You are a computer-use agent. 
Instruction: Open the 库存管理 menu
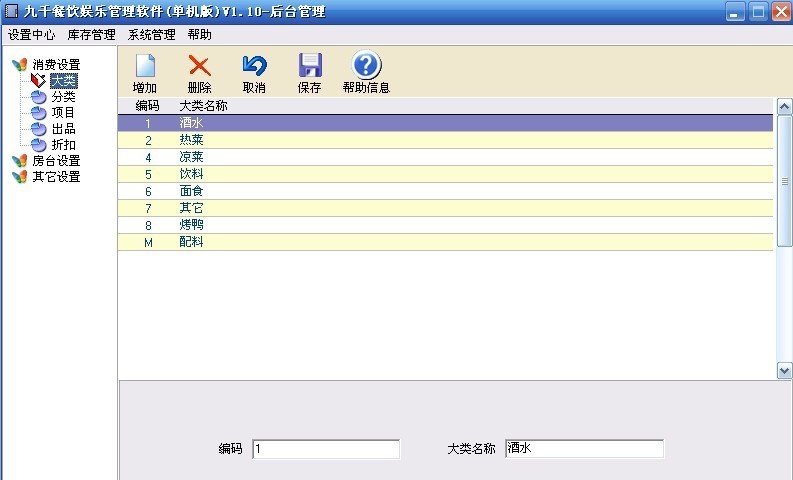point(92,35)
